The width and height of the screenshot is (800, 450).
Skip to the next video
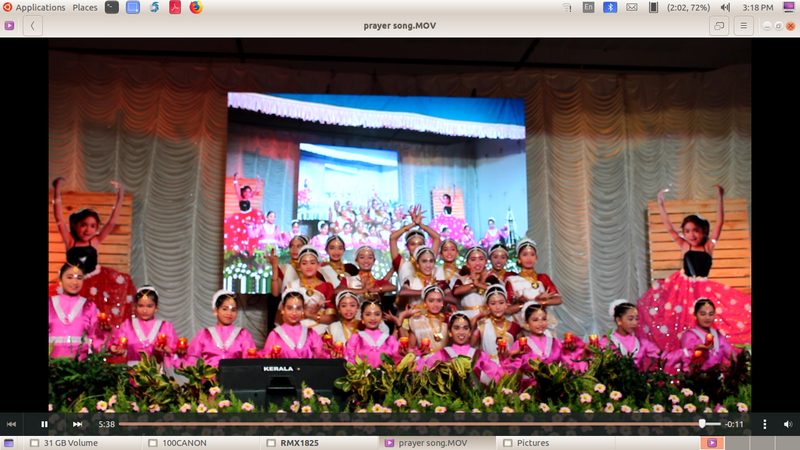(x=77, y=424)
